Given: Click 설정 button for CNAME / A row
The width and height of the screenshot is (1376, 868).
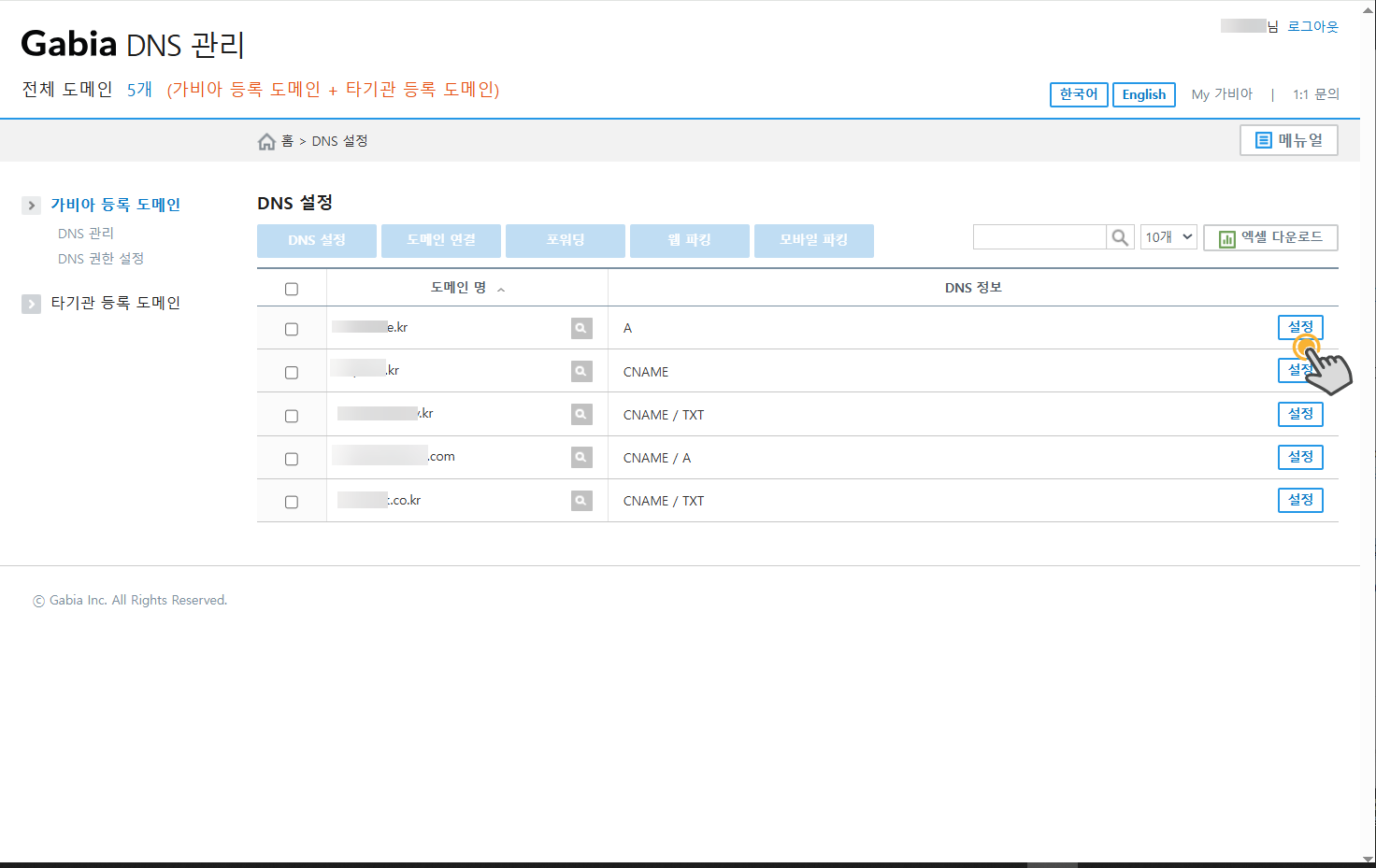Looking at the screenshot, I should 1300,457.
